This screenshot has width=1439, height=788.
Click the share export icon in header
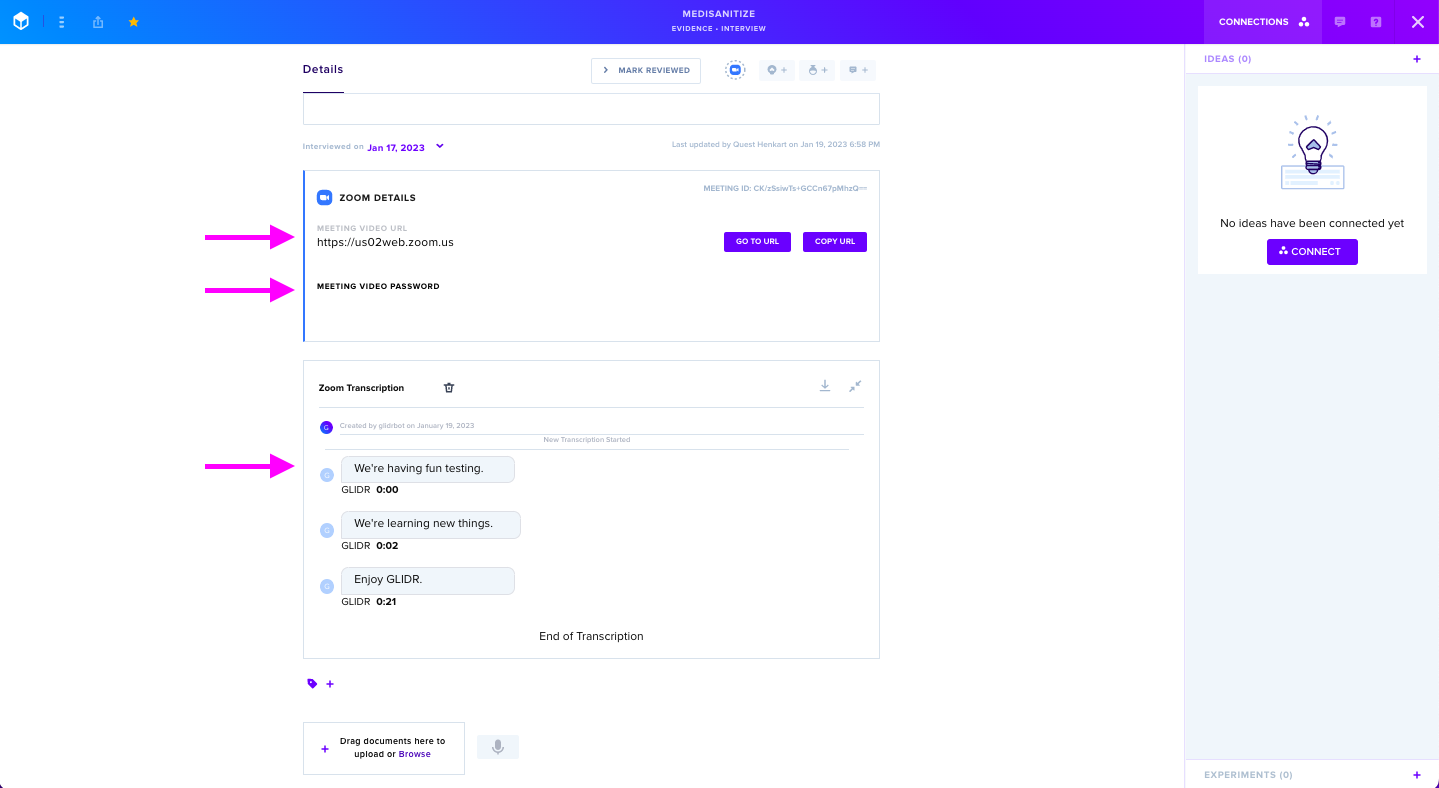tap(98, 21)
